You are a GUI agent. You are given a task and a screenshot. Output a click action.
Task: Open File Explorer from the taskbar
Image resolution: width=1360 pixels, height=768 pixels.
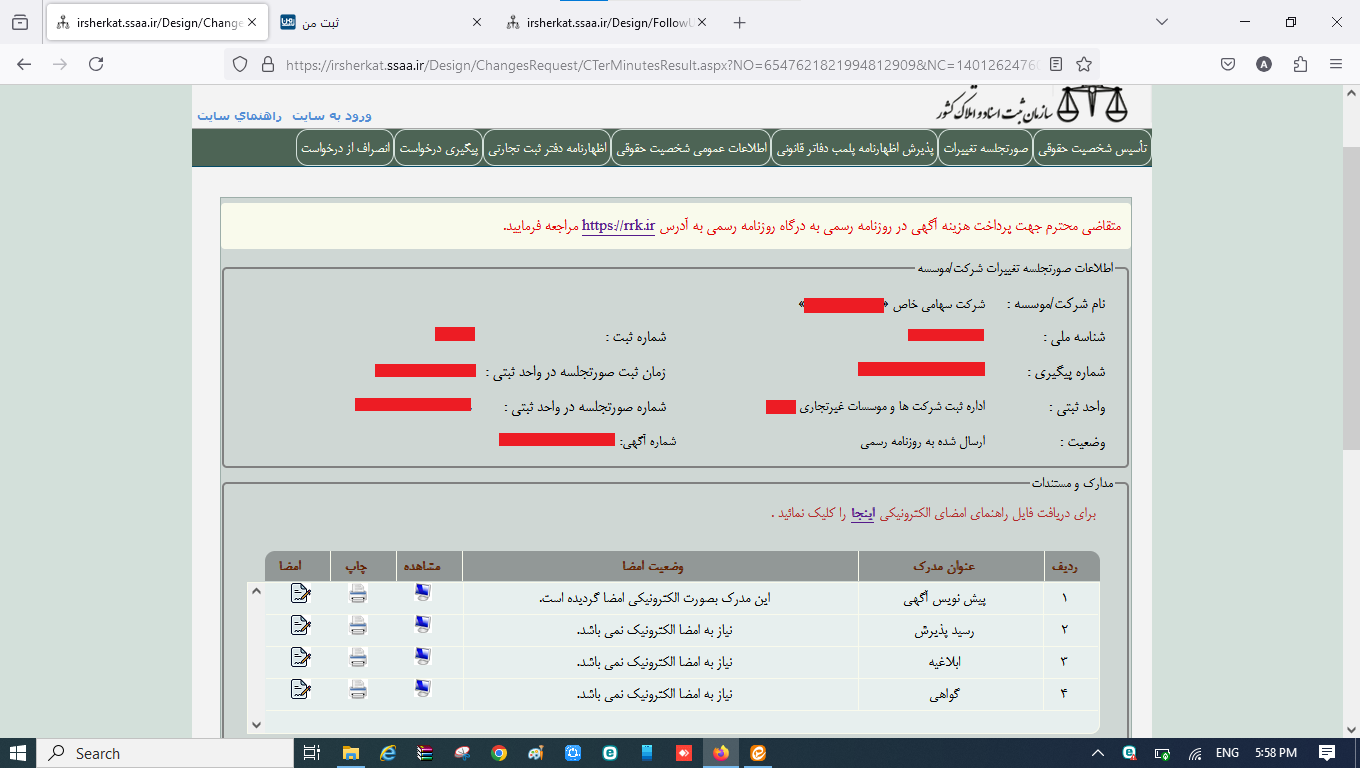click(350, 753)
